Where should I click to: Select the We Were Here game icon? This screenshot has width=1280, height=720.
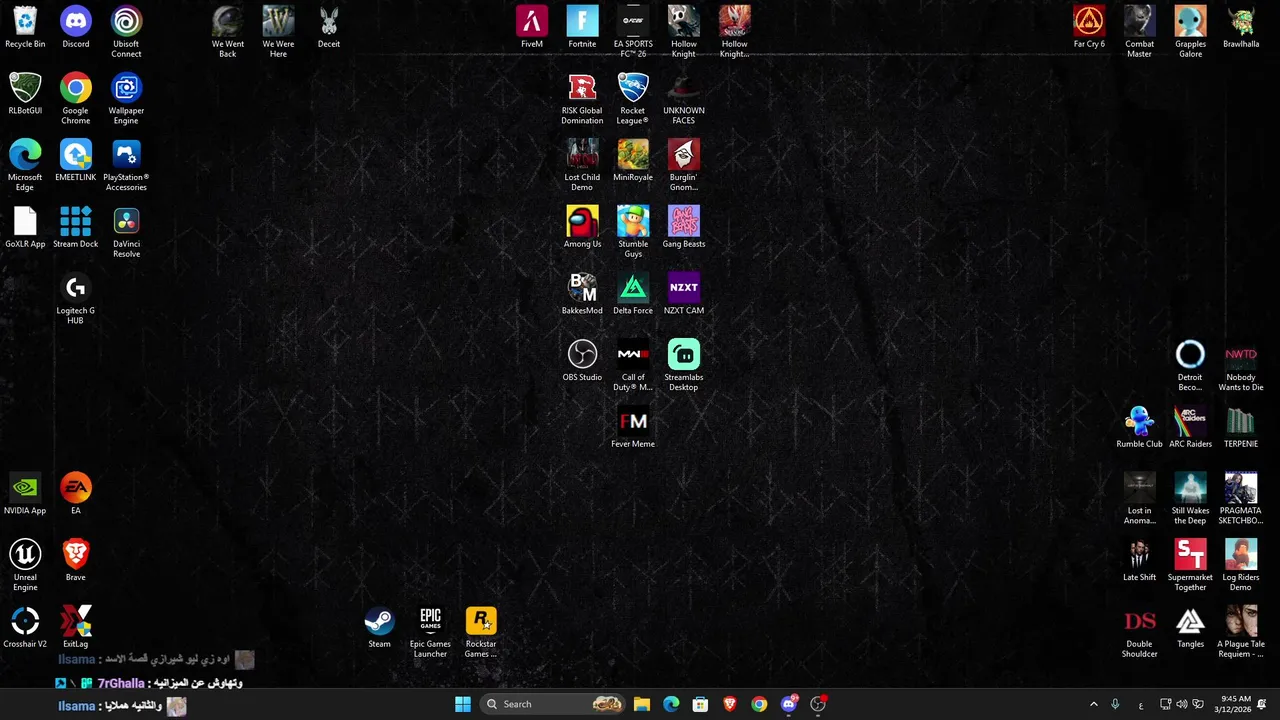point(279,32)
